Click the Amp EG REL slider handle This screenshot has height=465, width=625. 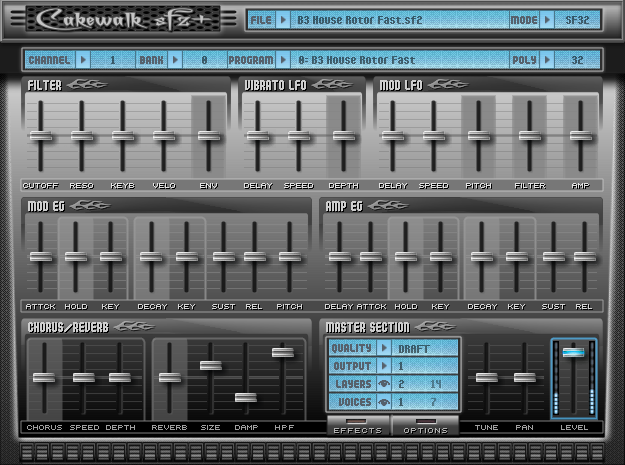585,257
